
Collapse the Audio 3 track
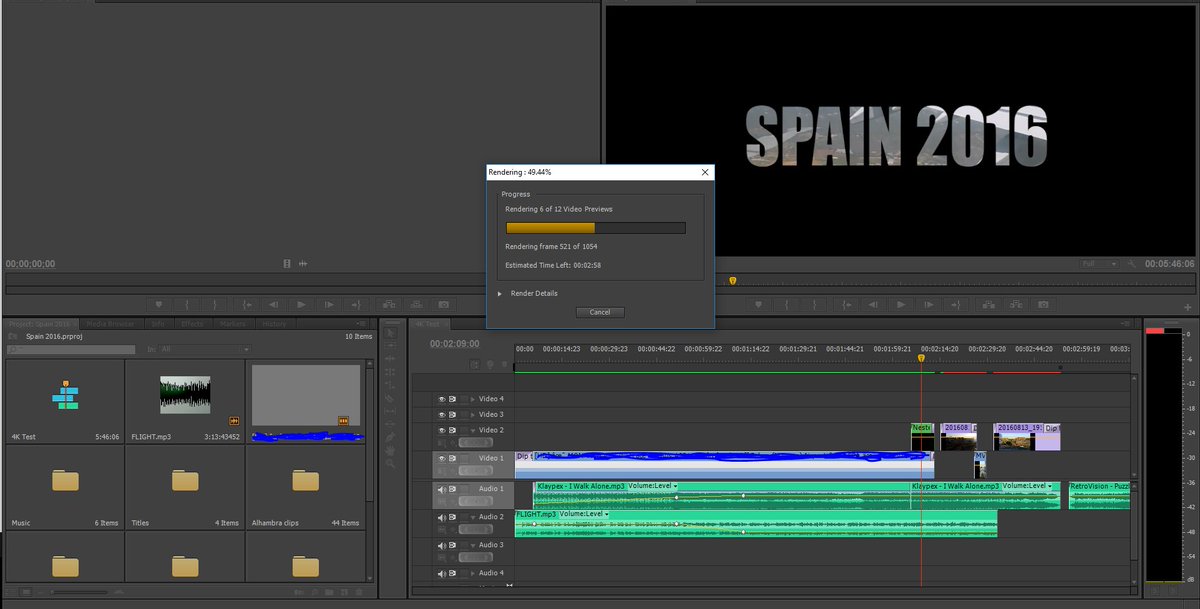pyautogui.click(x=473, y=545)
